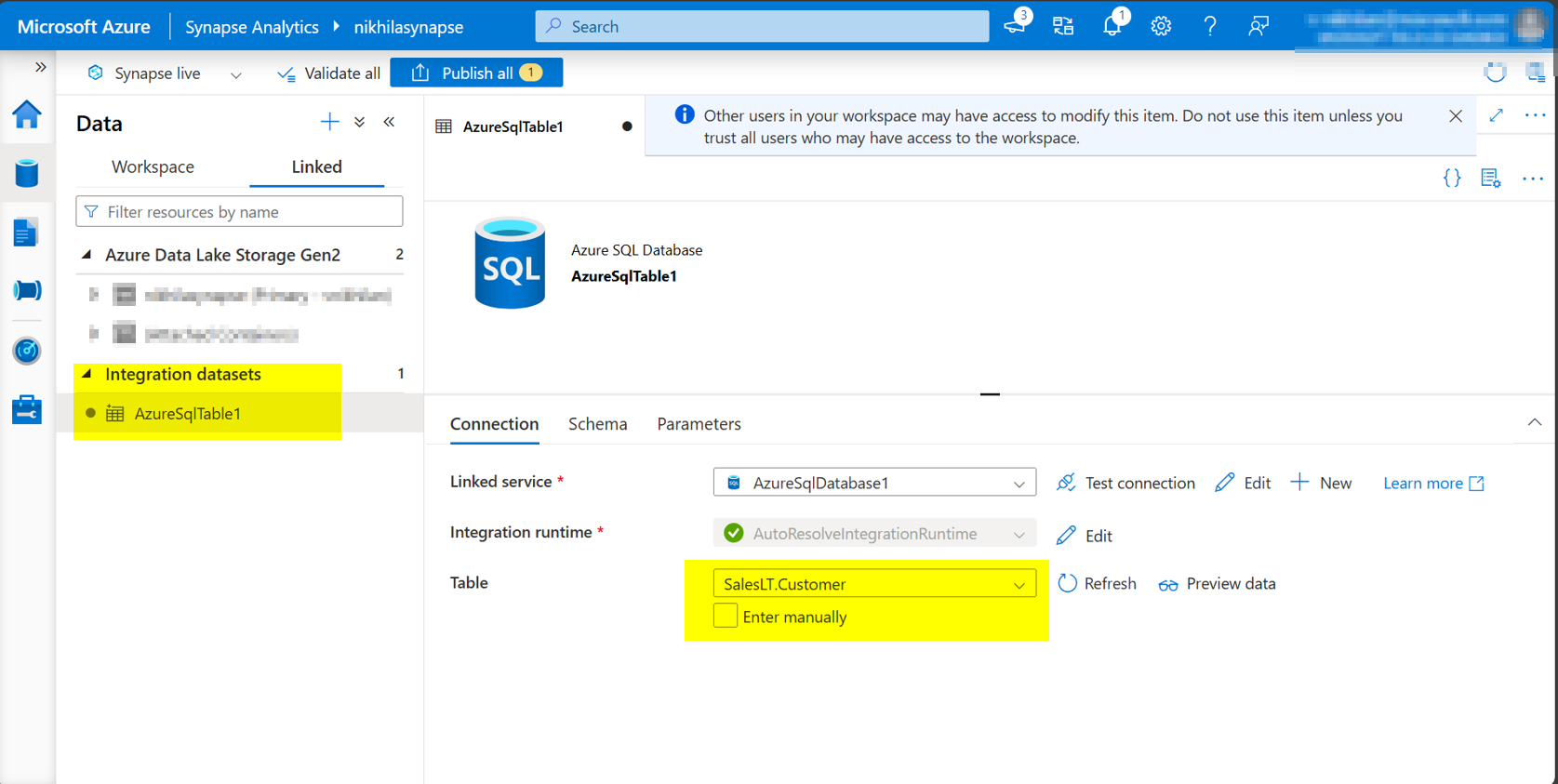1558x784 pixels.
Task: Create a New linked service
Action: tap(1321, 483)
